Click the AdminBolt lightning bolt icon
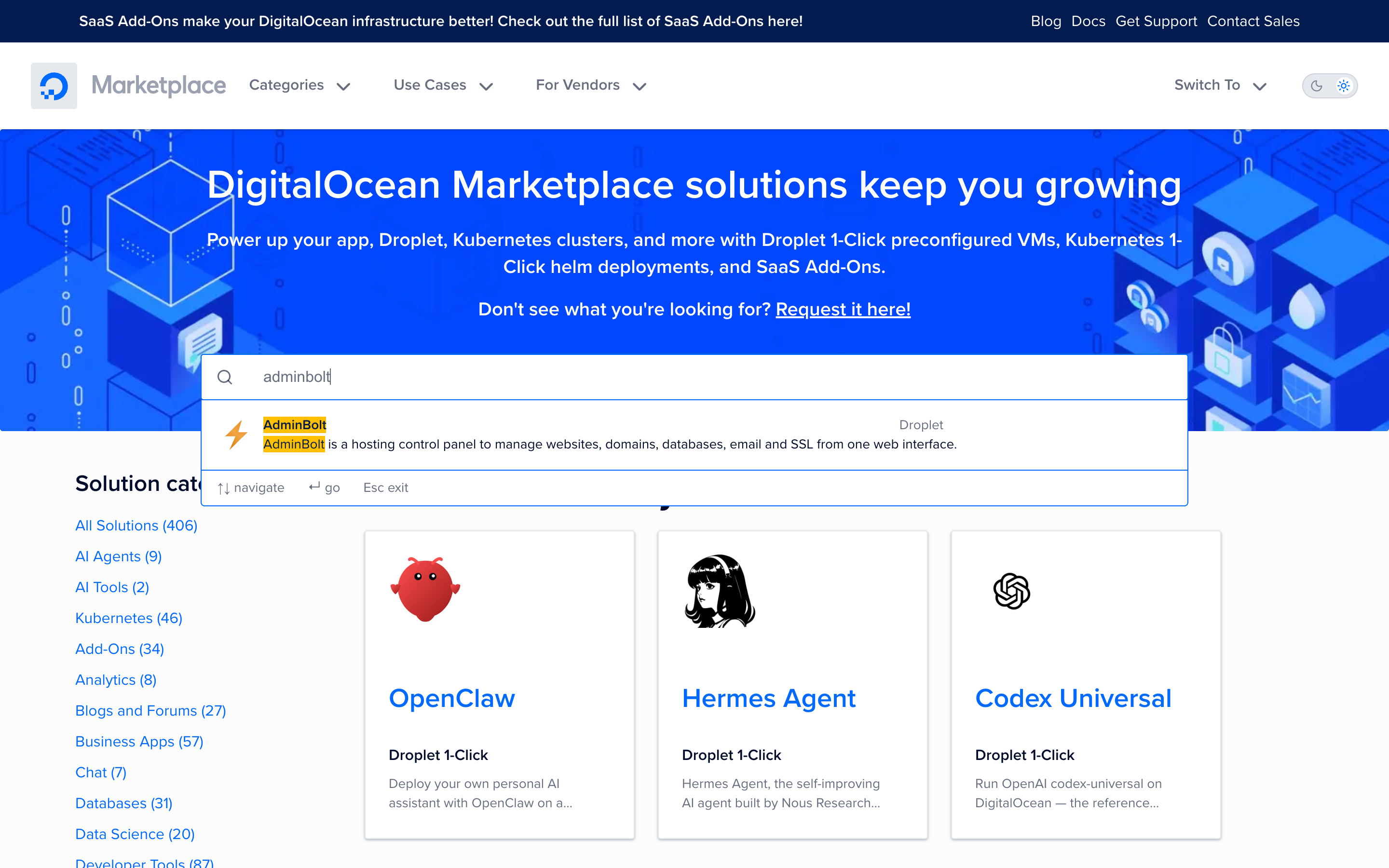This screenshot has width=1389, height=868. point(236,434)
